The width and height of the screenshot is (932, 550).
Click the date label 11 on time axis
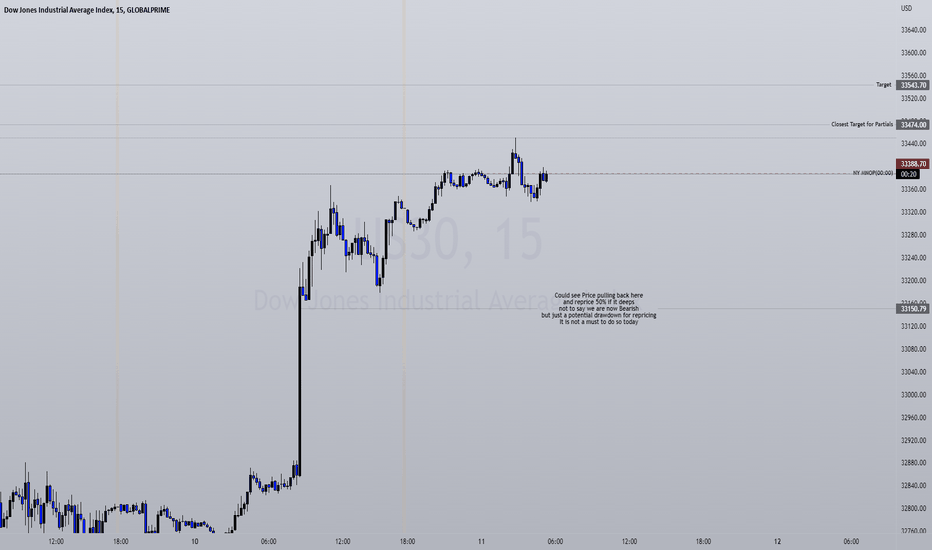click(x=481, y=542)
